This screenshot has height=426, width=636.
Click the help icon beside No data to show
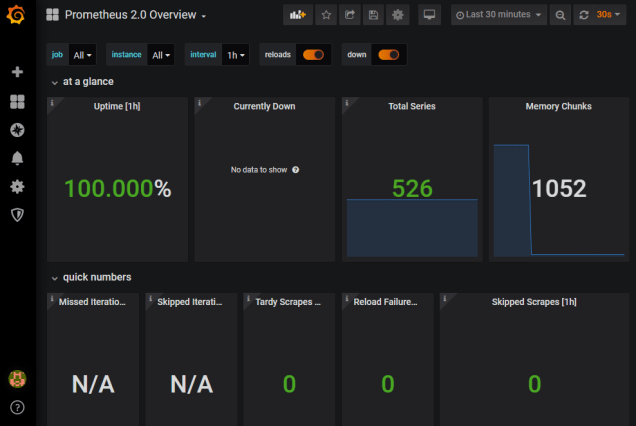click(x=295, y=170)
